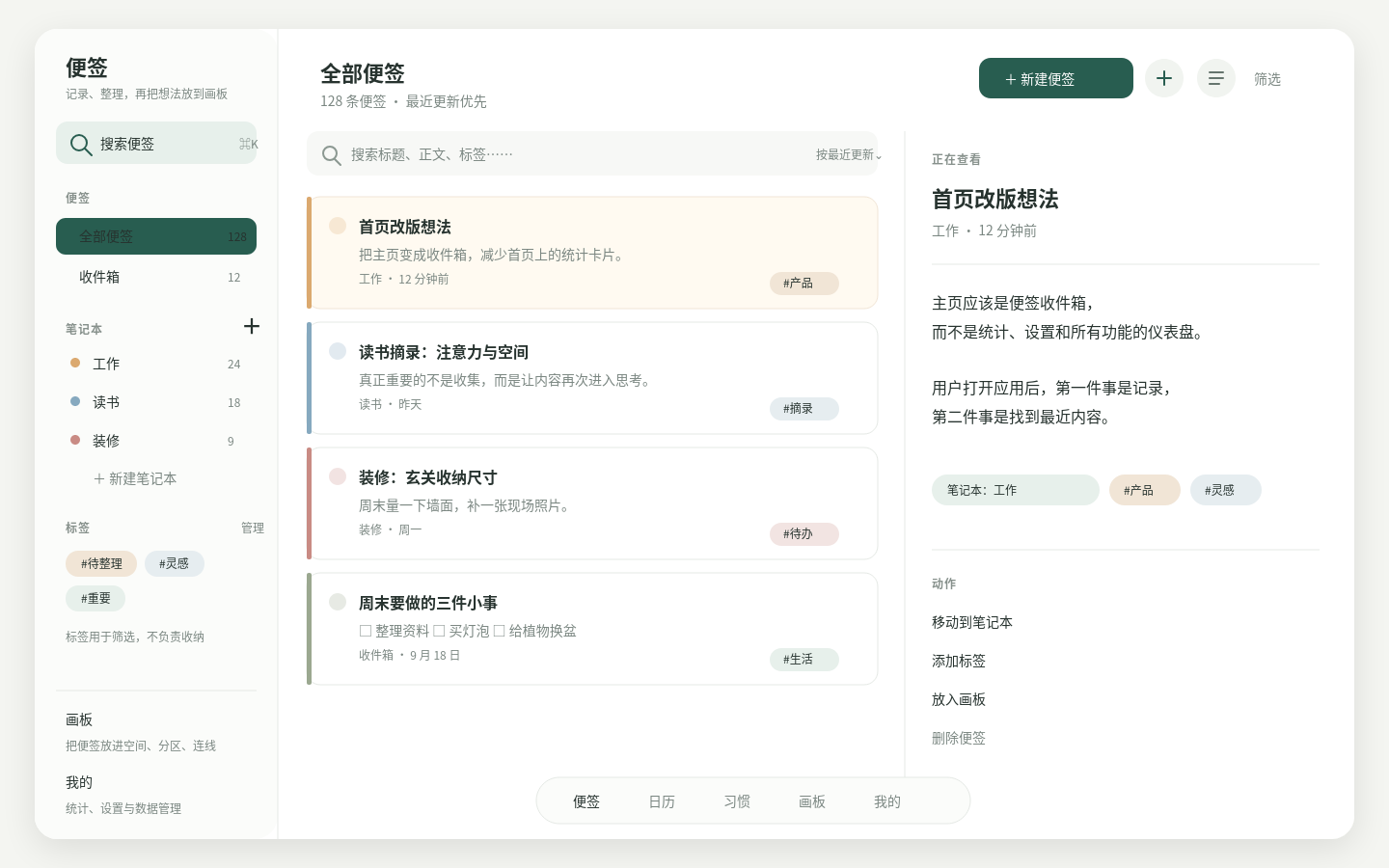Click the #摘录 tag on 读书摘录 note
Screen dimensions: 1389x868
(804, 409)
